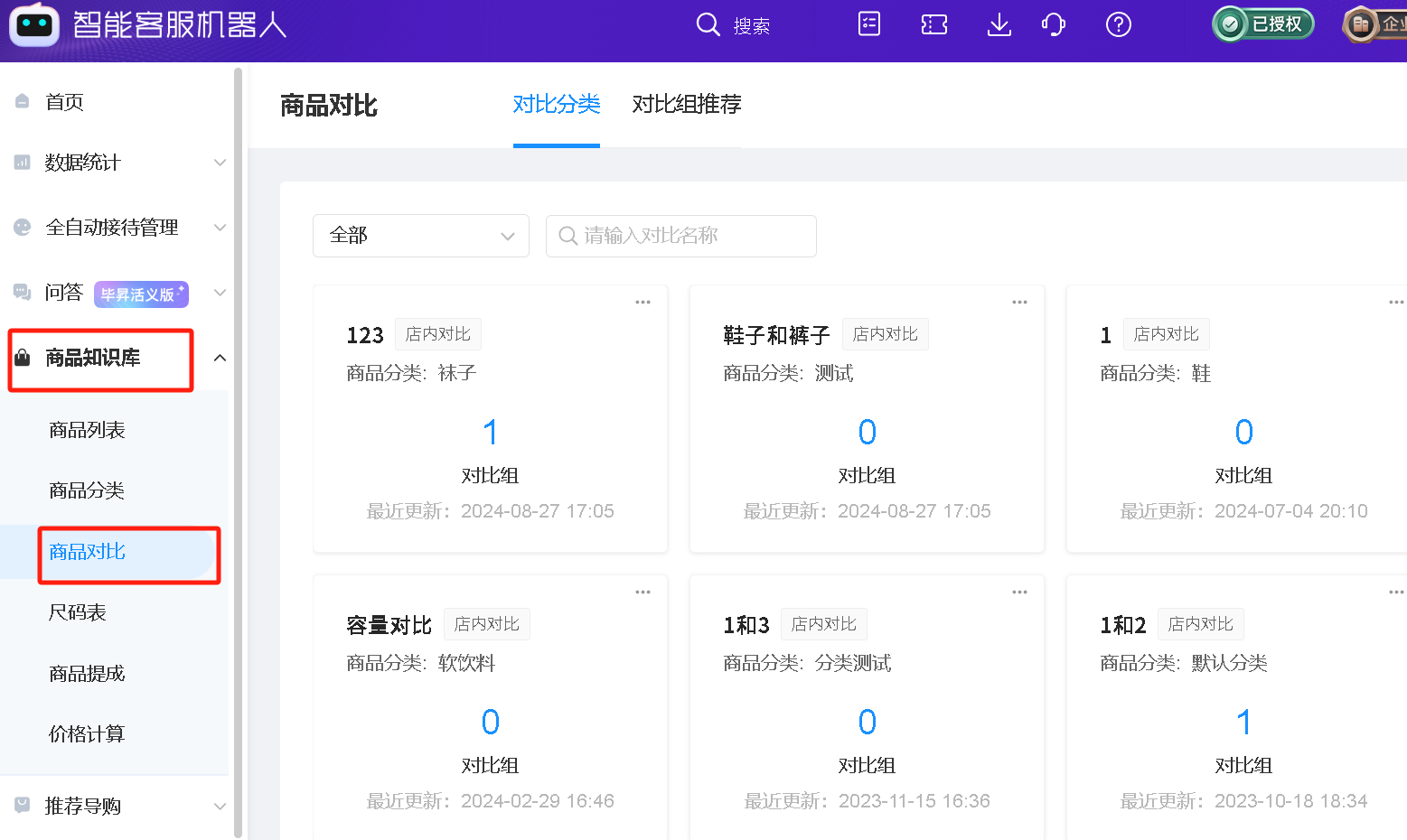Click the download icon in header

pos(999,24)
